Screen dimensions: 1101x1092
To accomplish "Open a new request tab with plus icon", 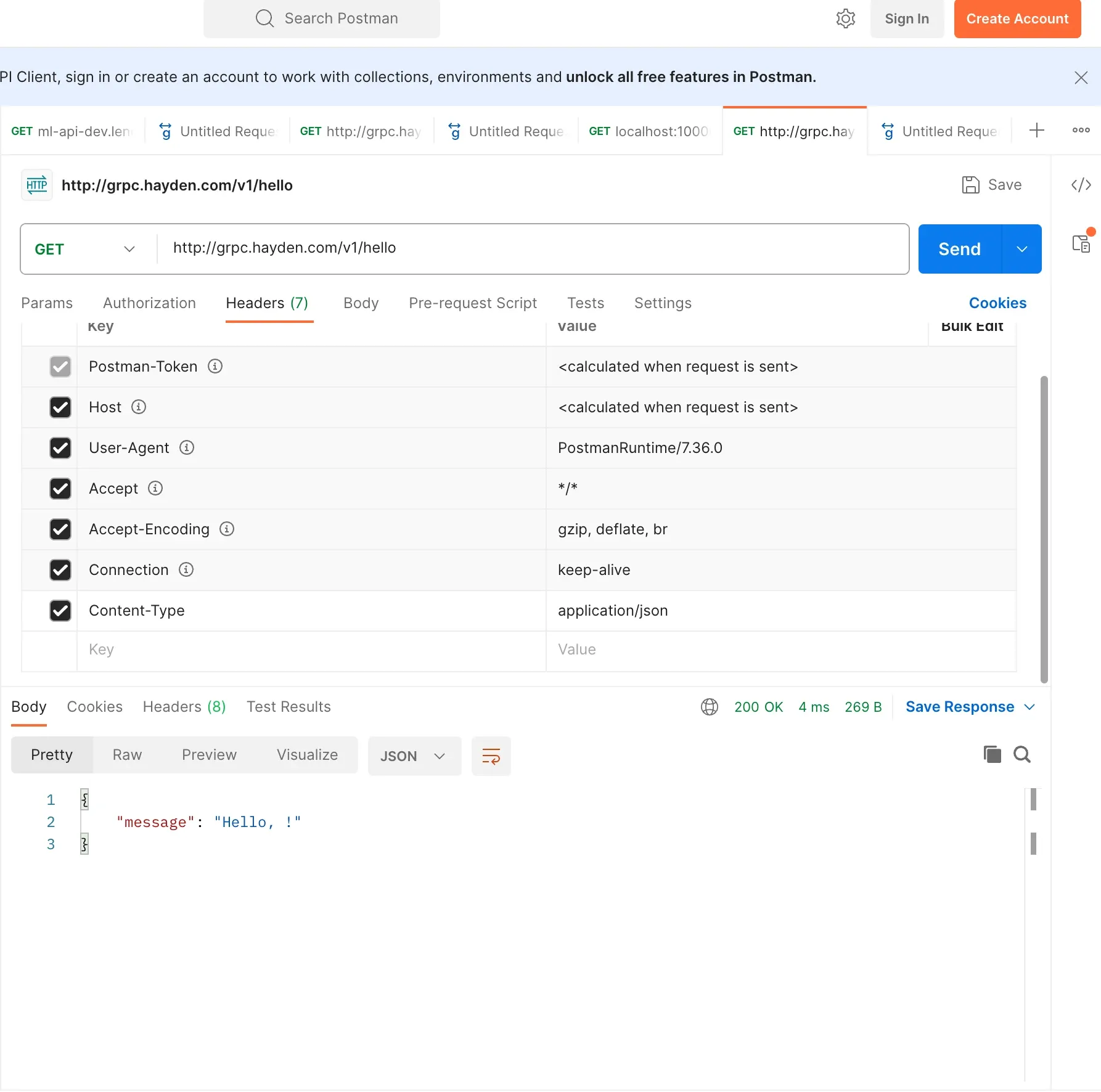I will pos(1037,131).
